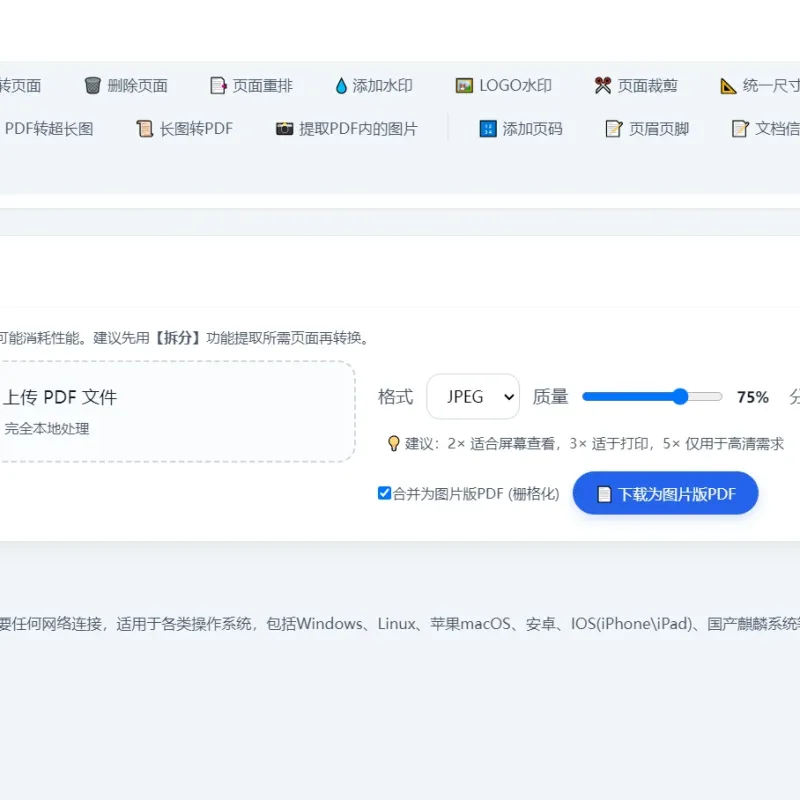800x800 pixels.
Task: Click the 下载为图片版PDF button
Action: [665, 493]
